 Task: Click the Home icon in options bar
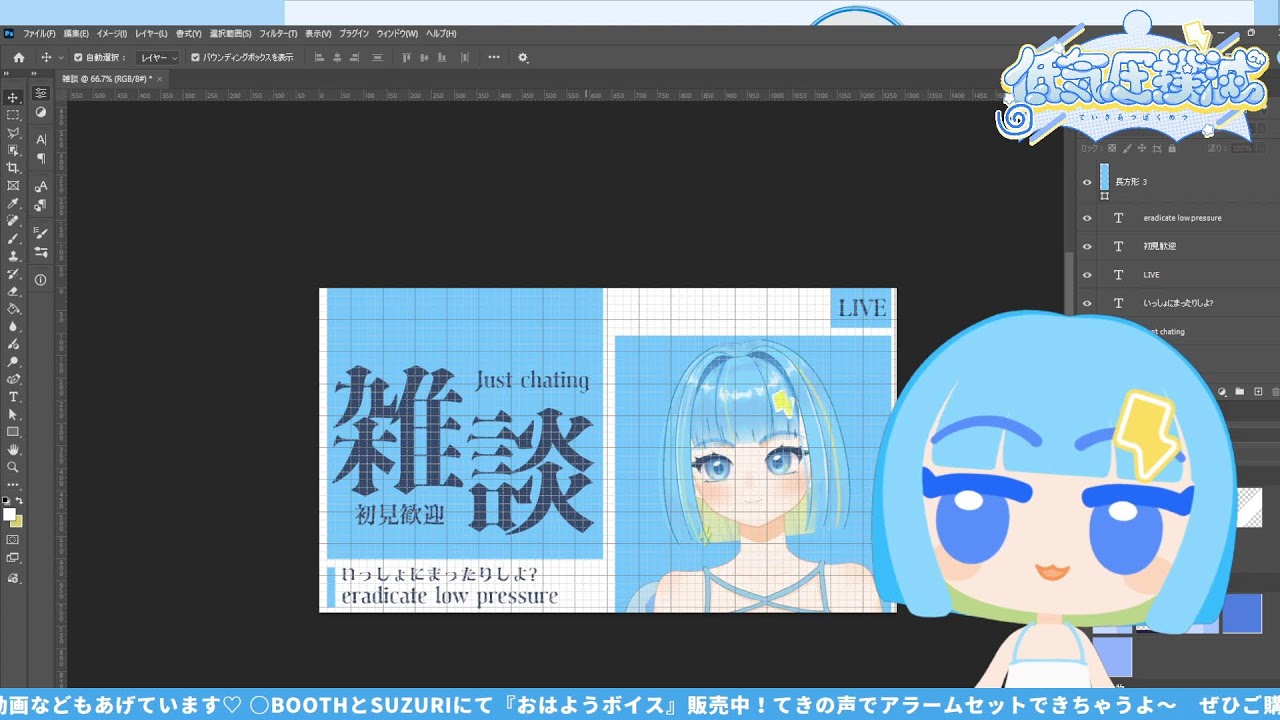click(x=18, y=57)
